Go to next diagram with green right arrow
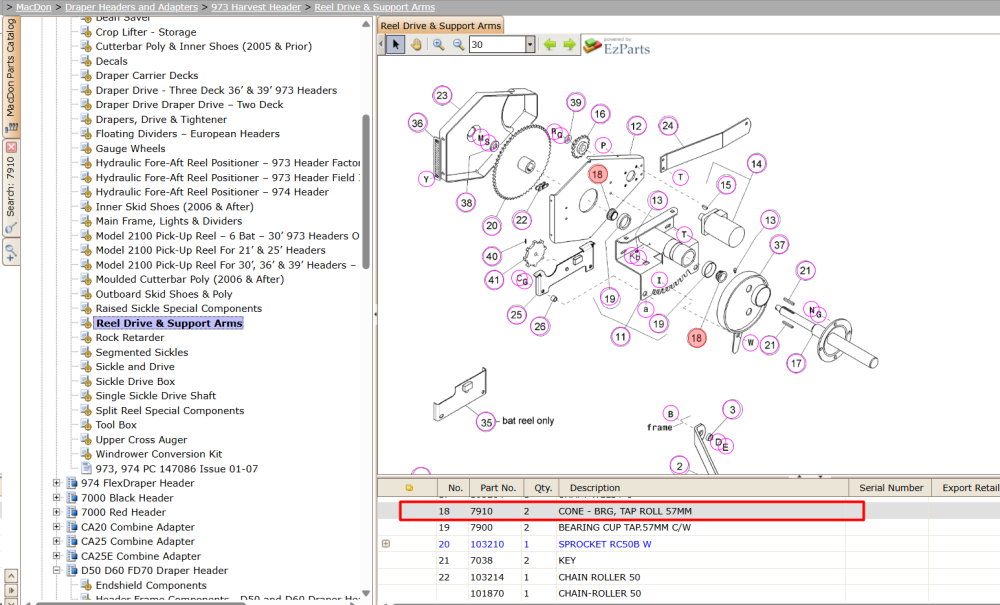 pyautogui.click(x=569, y=45)
